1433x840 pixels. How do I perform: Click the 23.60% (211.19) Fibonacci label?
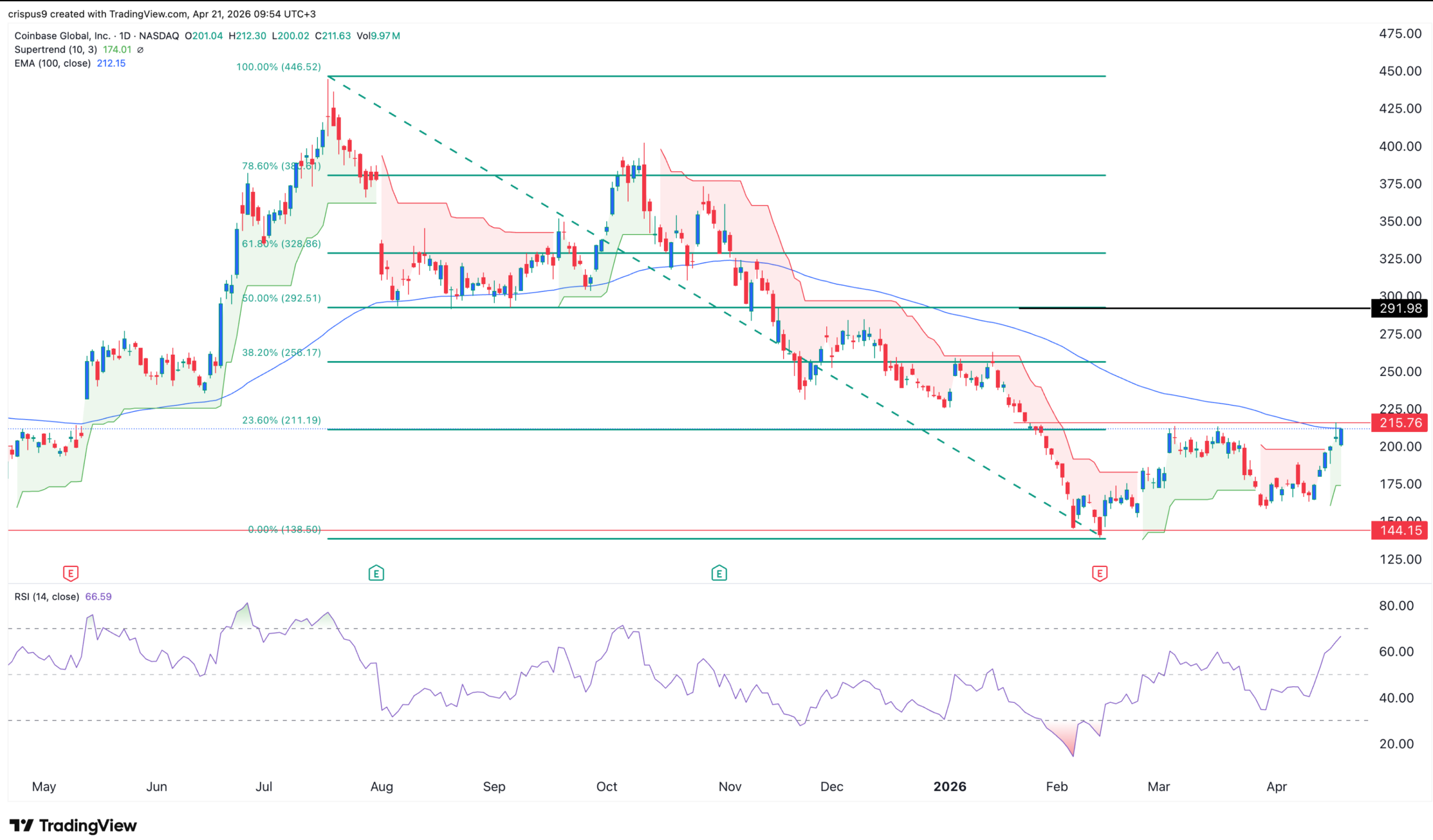pos(282,420)
